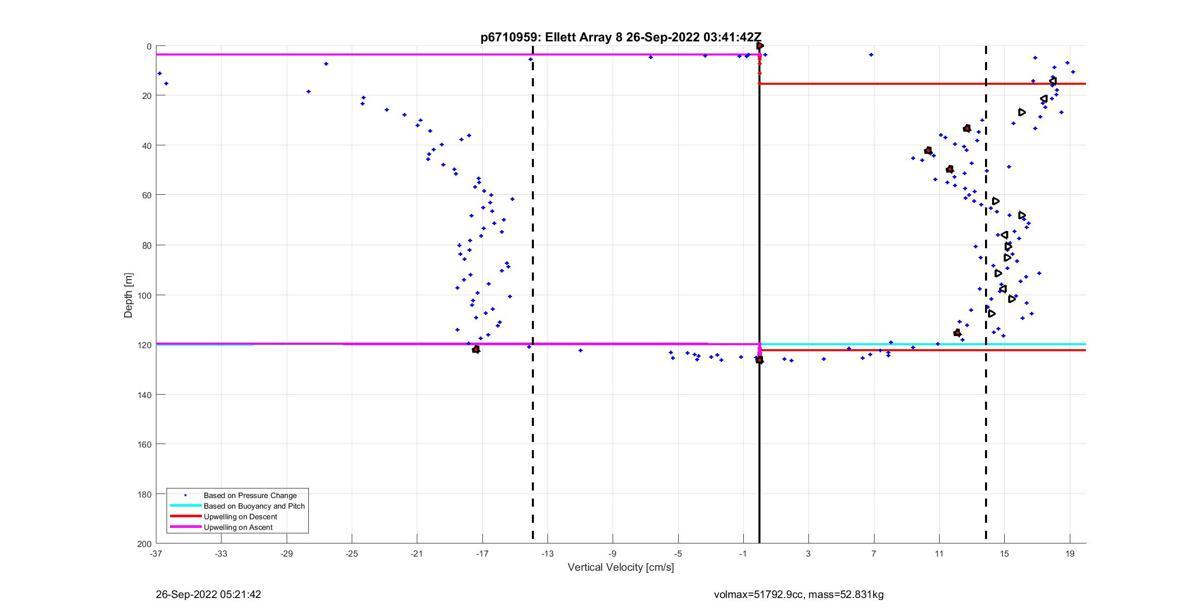Click the red line sample in the legend
The height and width of the screenshot is (611, 1200).
click(x=185, y=516)
